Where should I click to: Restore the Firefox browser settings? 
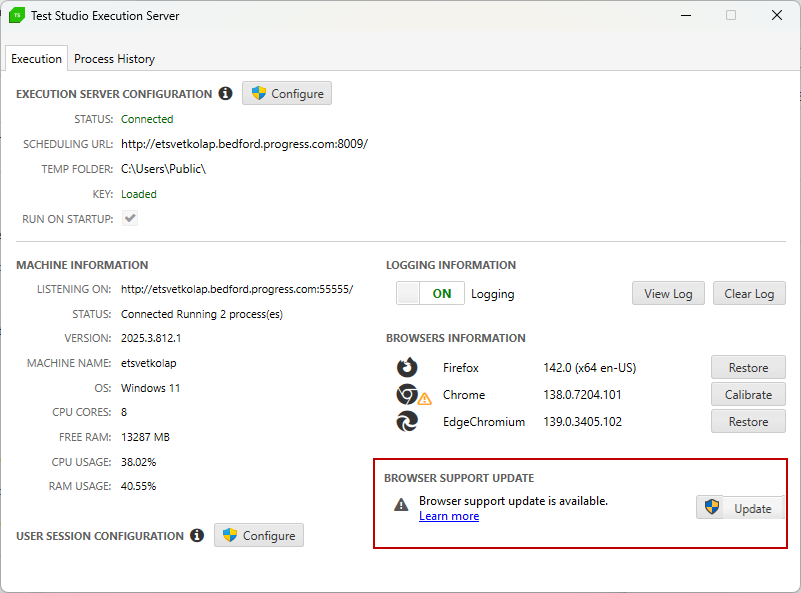[748, 368]
